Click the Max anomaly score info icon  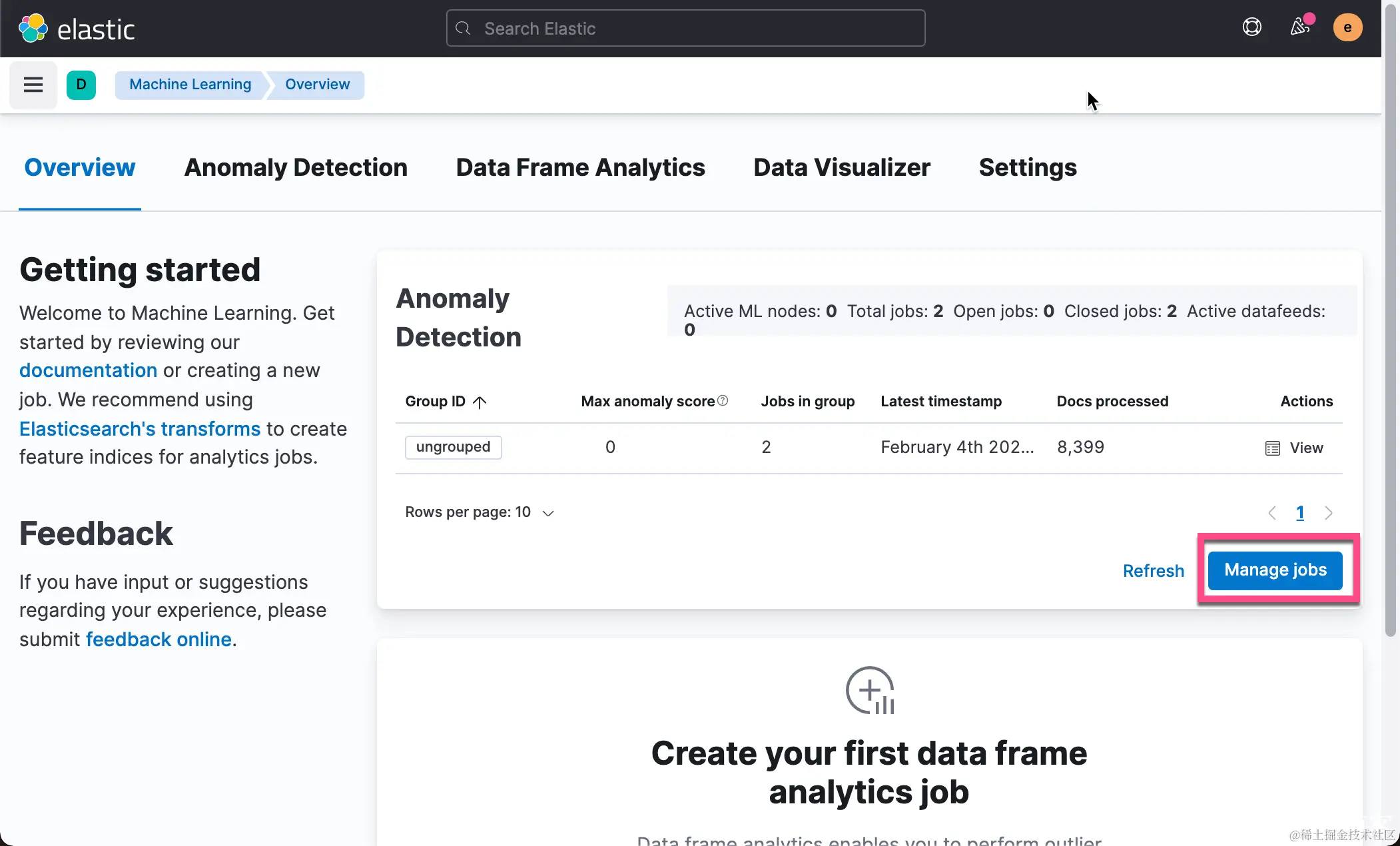pos(723,400)
